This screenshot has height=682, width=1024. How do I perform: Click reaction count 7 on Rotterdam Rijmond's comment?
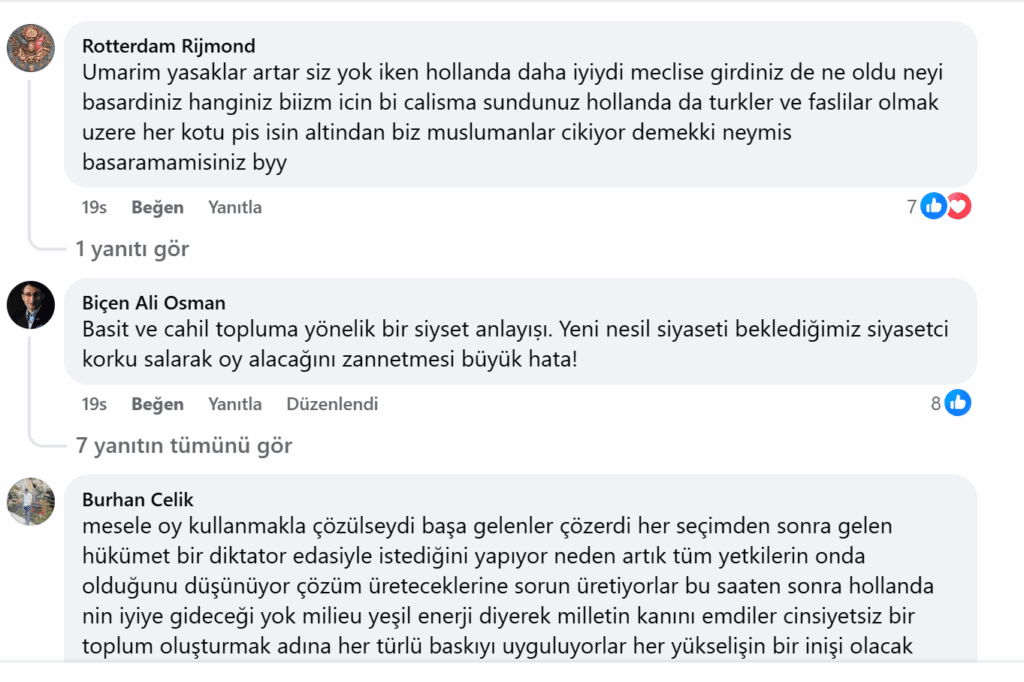911,208
